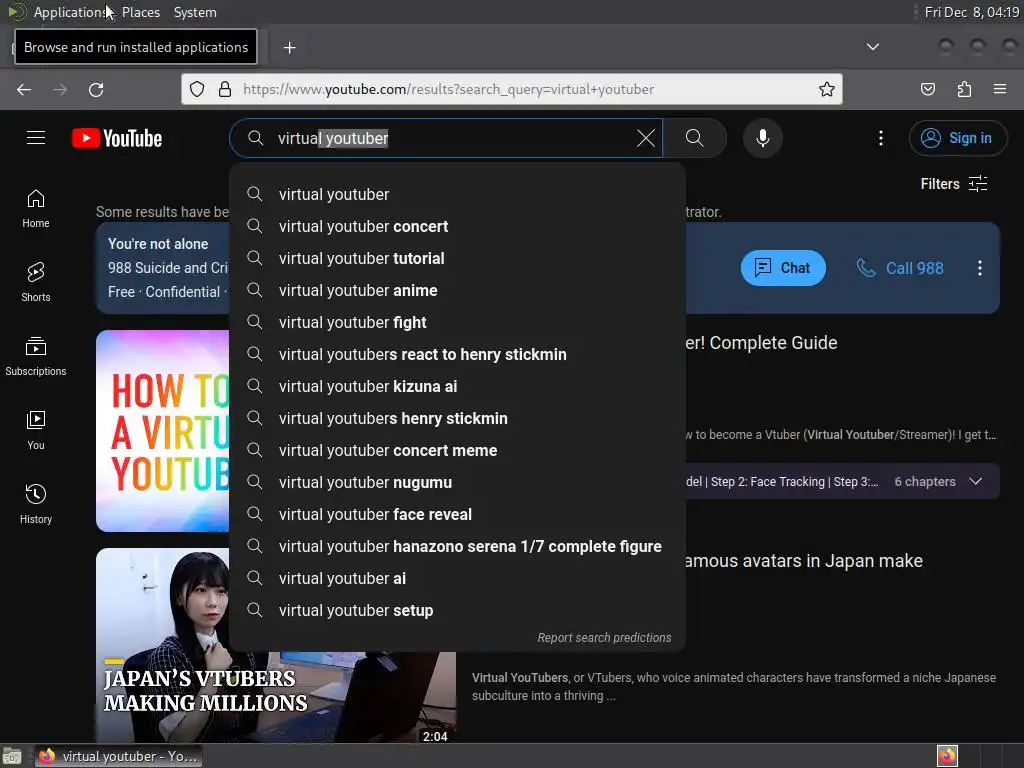Screen dimensions: 1024x768
Task: Go to the YouTube logo home
Action: point(117,138)
